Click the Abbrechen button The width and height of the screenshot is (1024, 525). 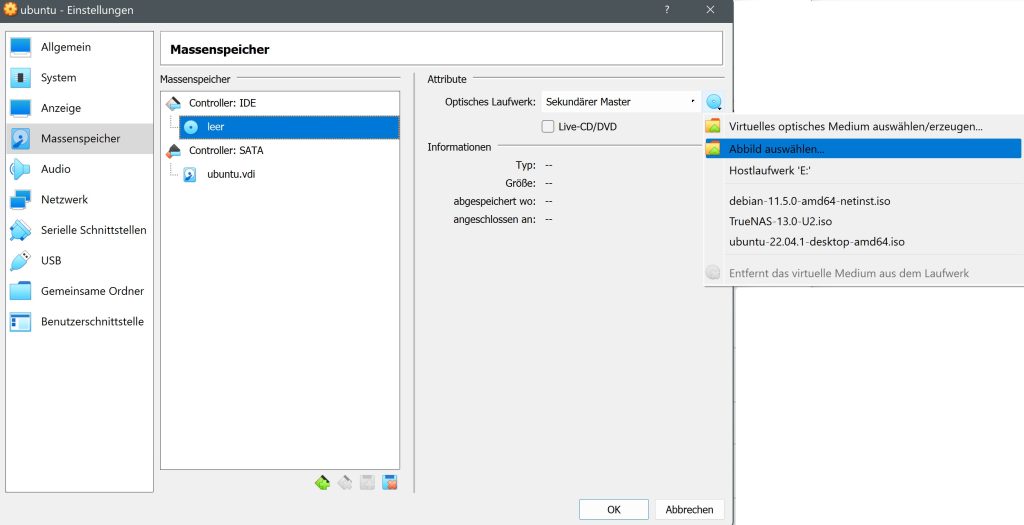[690, 509]
